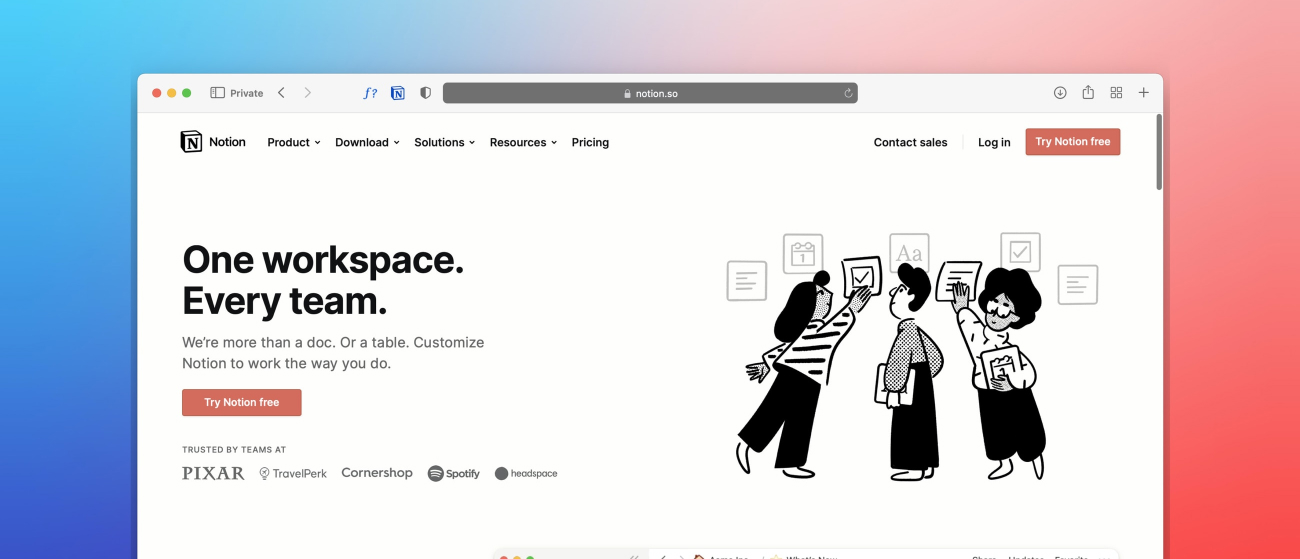The width and height of the screenshot is (1300, 559).
Task: Go forward with the right arrow
Action: (x=307, y=93)
